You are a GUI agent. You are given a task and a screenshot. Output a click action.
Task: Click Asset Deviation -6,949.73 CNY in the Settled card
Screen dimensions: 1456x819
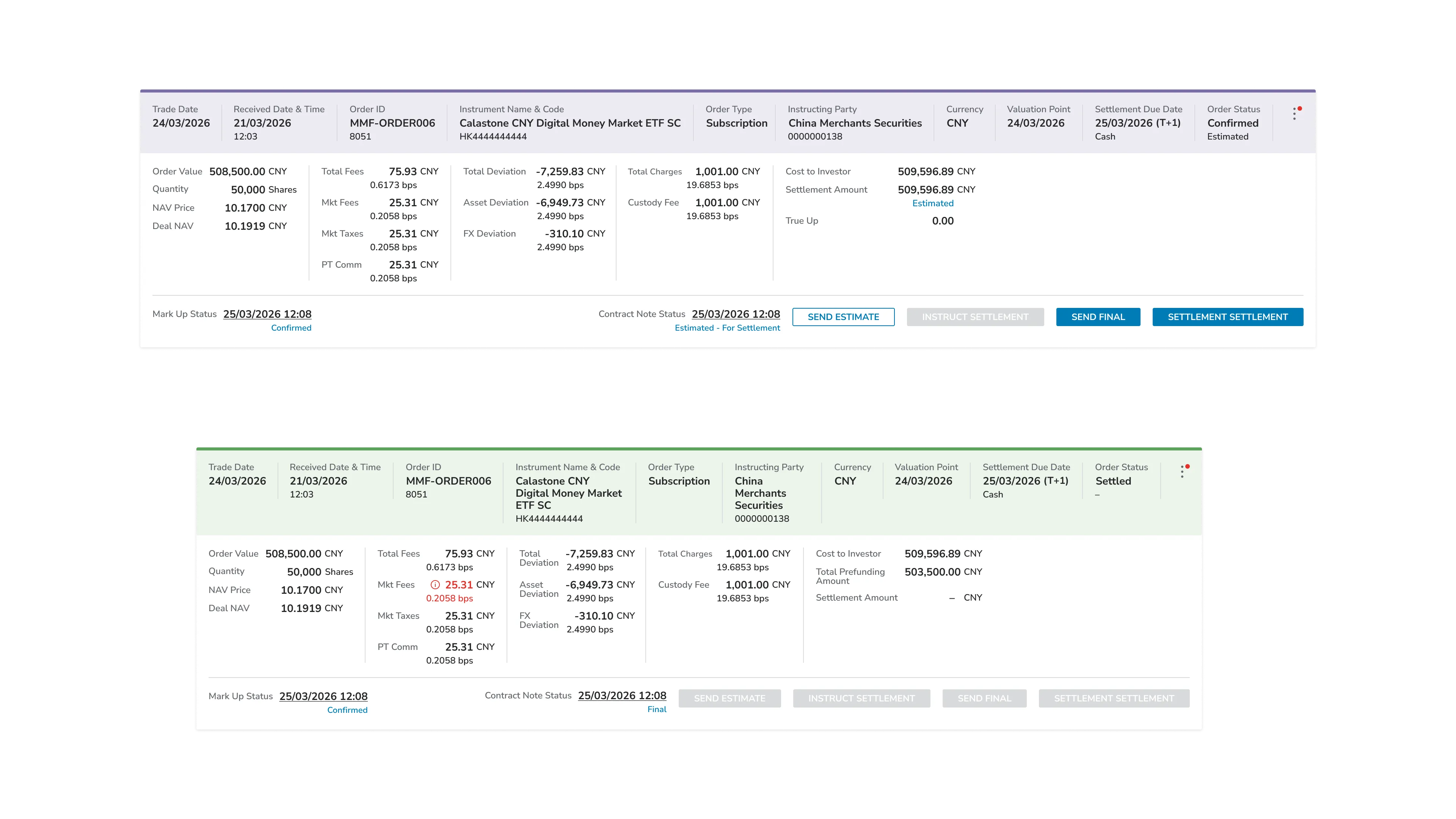[600, 585]
